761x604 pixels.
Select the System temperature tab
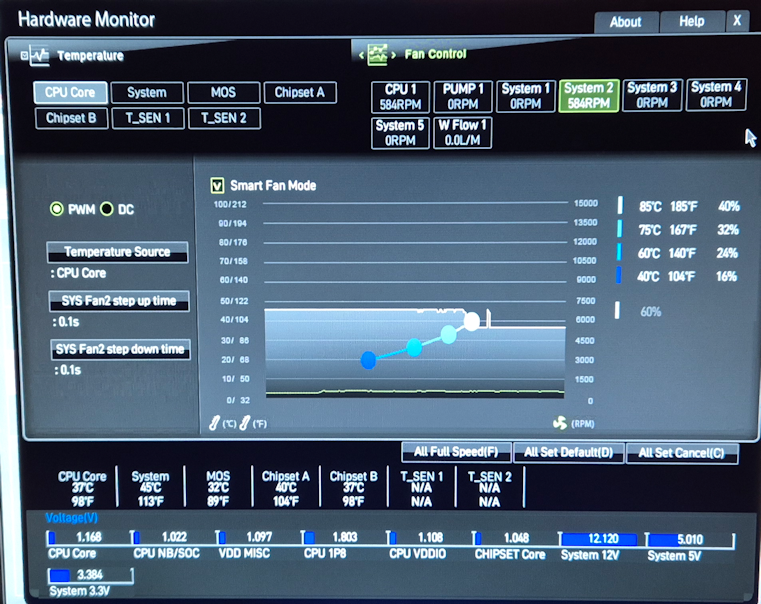(147, 92)
